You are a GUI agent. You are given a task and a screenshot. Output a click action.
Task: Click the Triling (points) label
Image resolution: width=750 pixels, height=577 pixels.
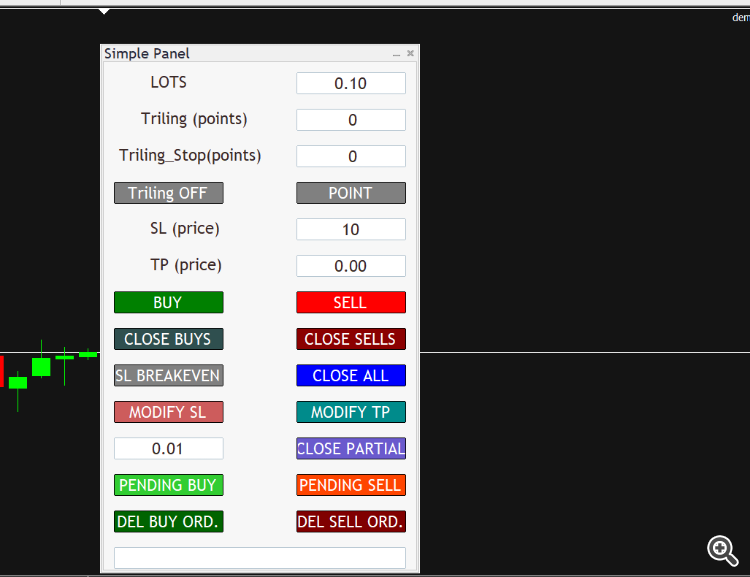pyautogui.click(x=194, y=119)
